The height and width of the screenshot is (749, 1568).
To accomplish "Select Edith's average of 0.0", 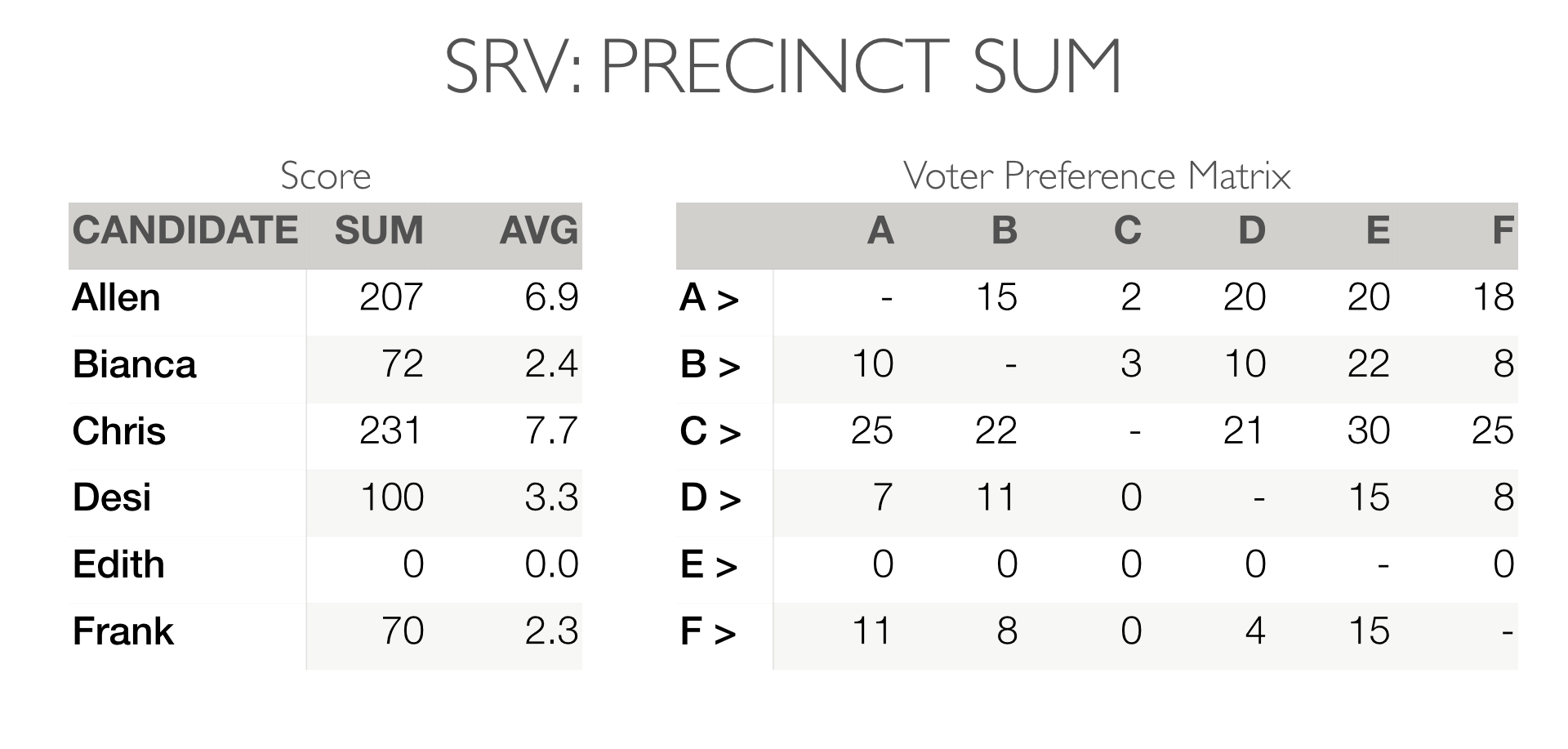I will click(x=551, y=564).
